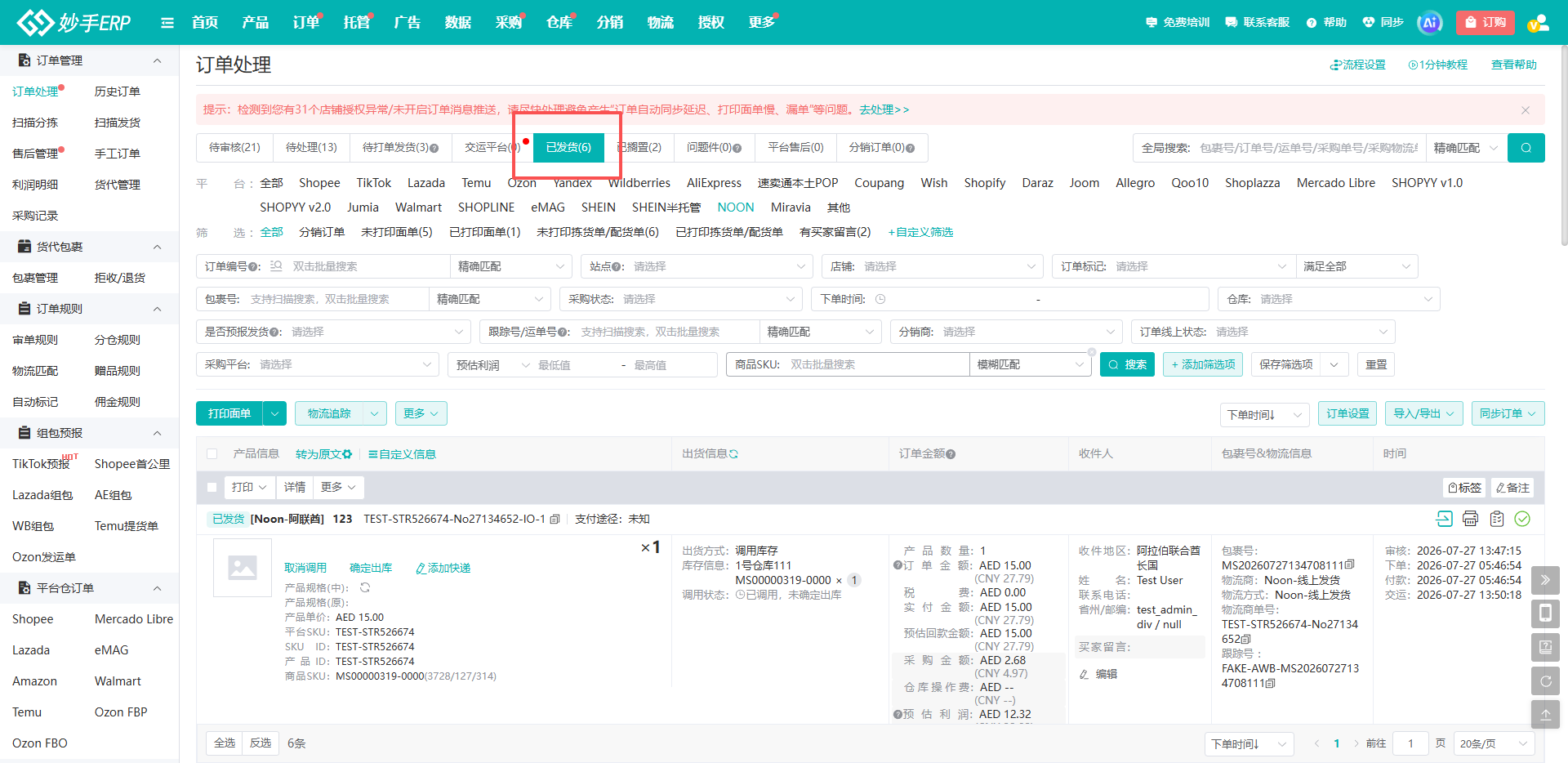
Task: Open the 仓库 warehouse dropdown
Action: (1329, 299)
